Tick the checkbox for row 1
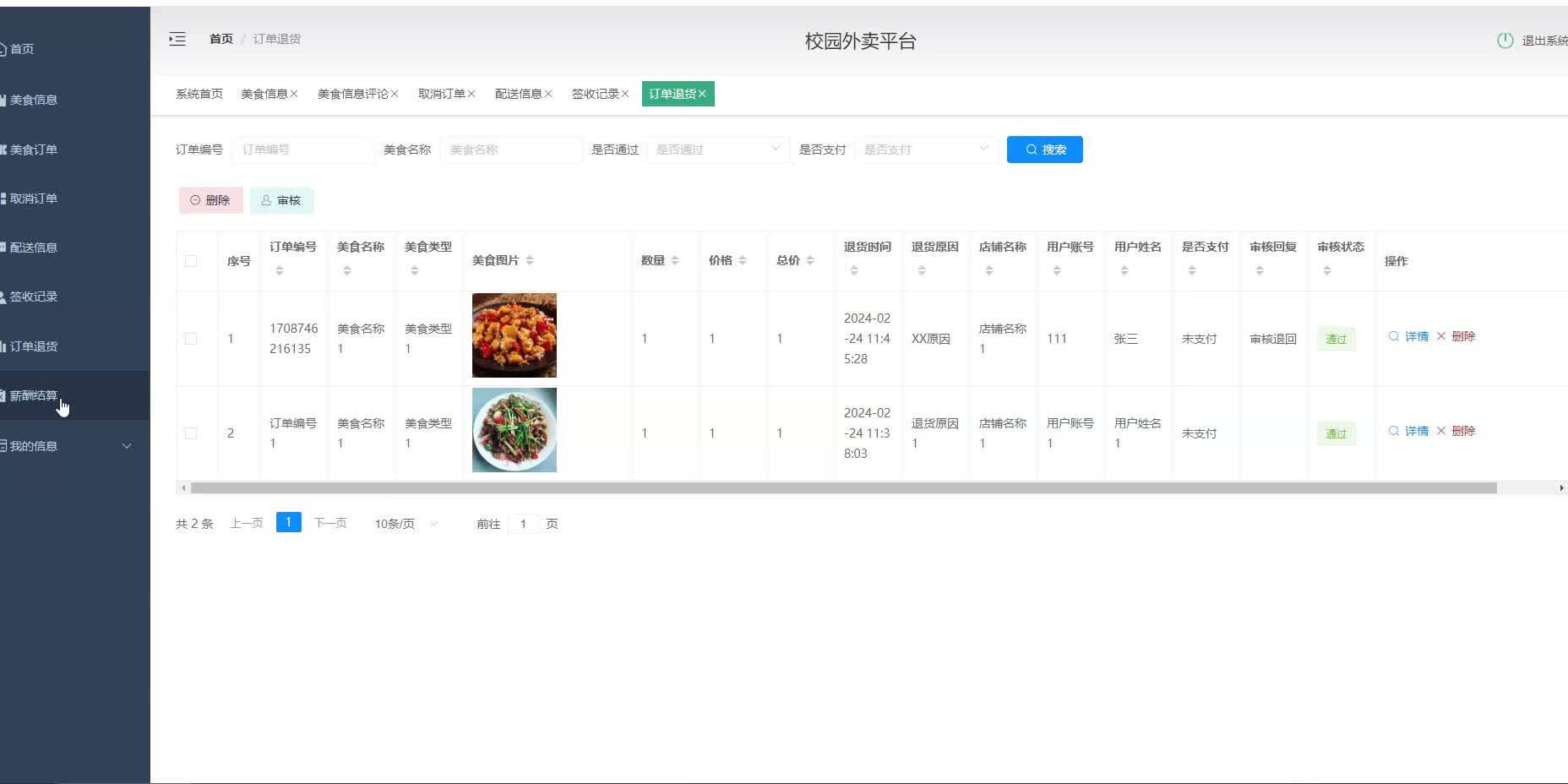 [191, 338]
